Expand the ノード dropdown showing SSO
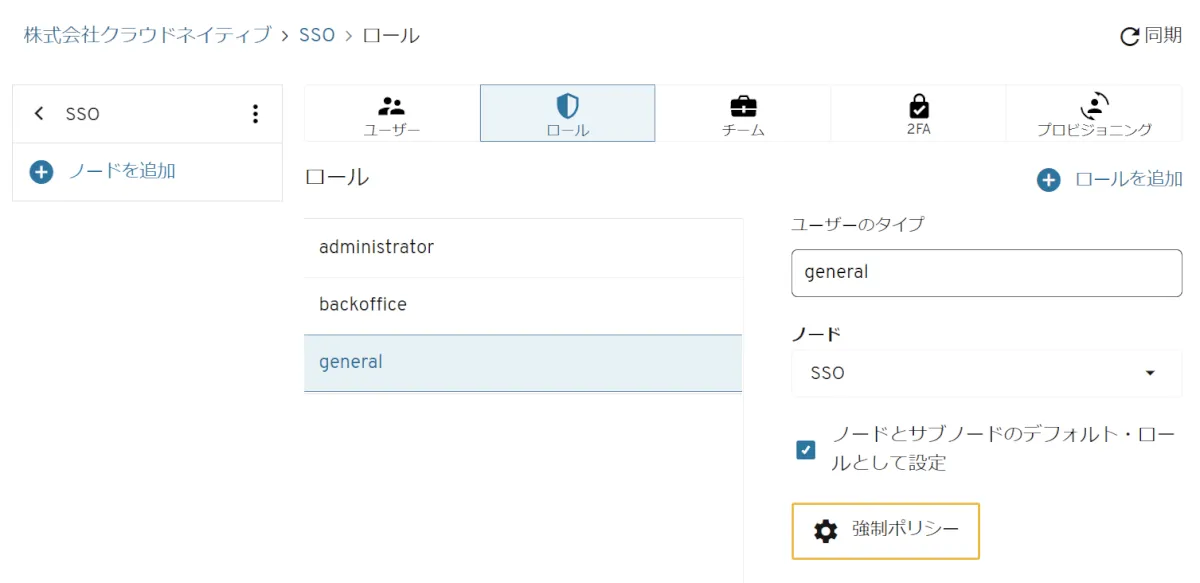The image size is (1200, 583). click(970, 373)
